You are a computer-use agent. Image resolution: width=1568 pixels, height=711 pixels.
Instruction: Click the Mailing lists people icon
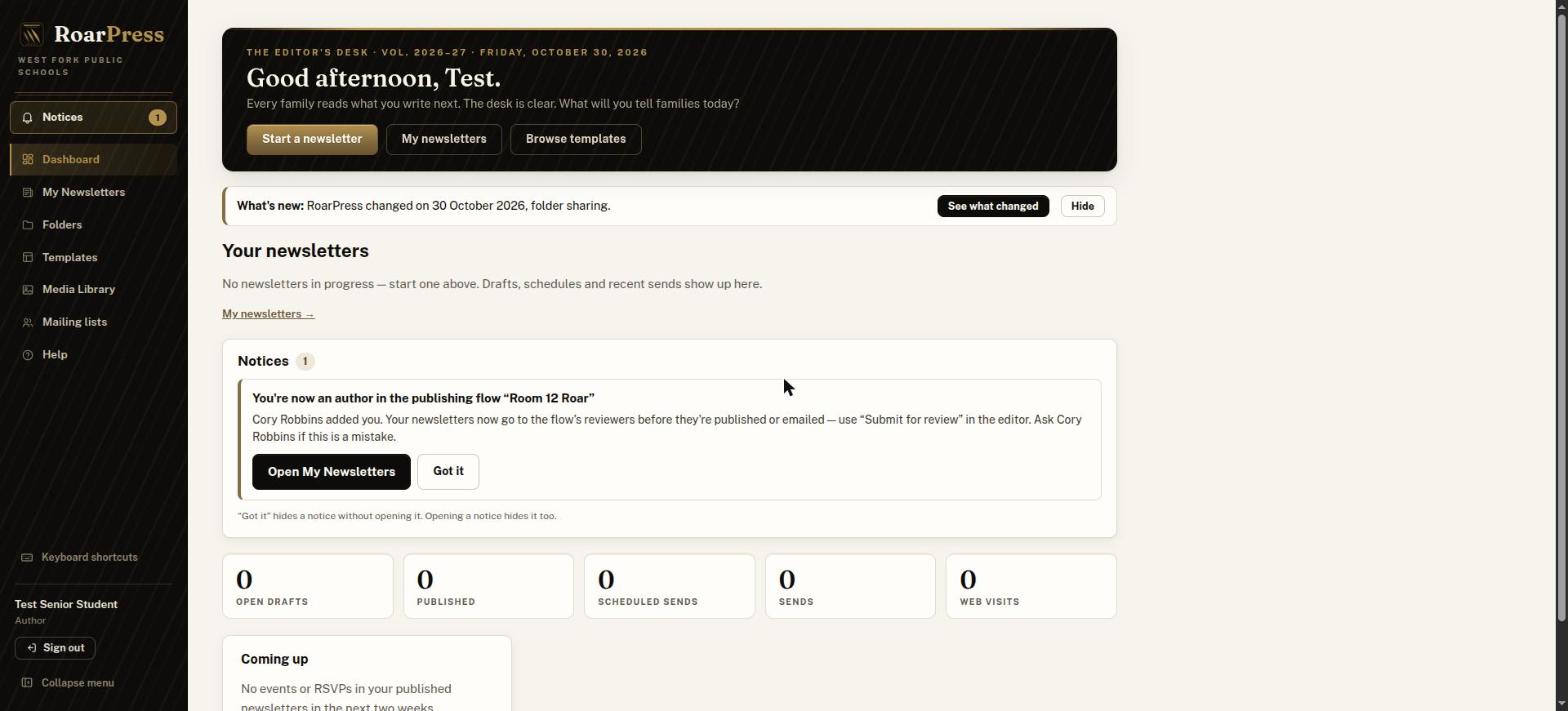[28, 323]
